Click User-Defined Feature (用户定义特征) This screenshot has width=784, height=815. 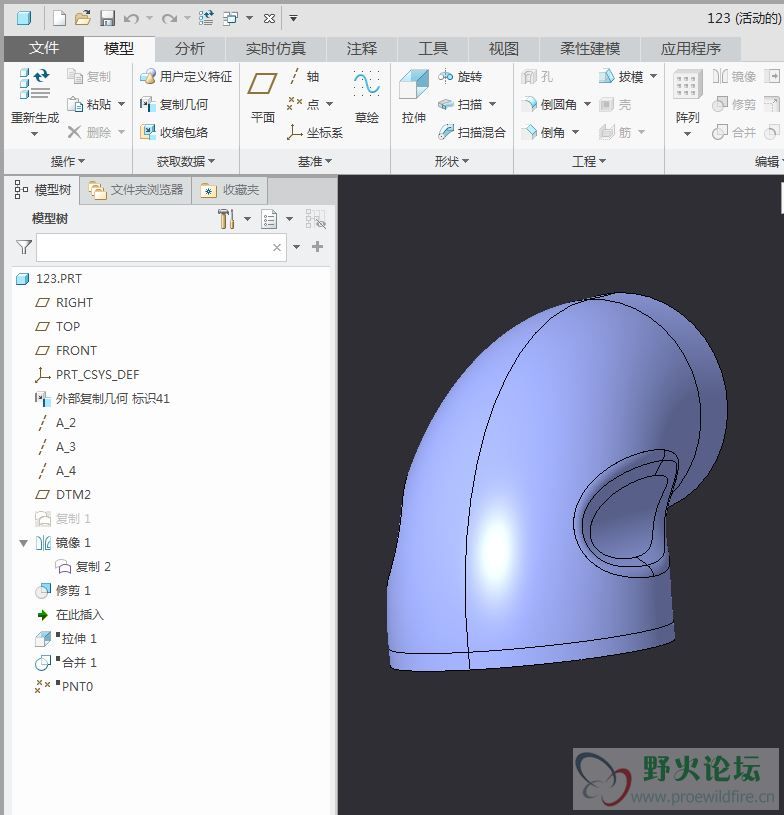point(186,76)
